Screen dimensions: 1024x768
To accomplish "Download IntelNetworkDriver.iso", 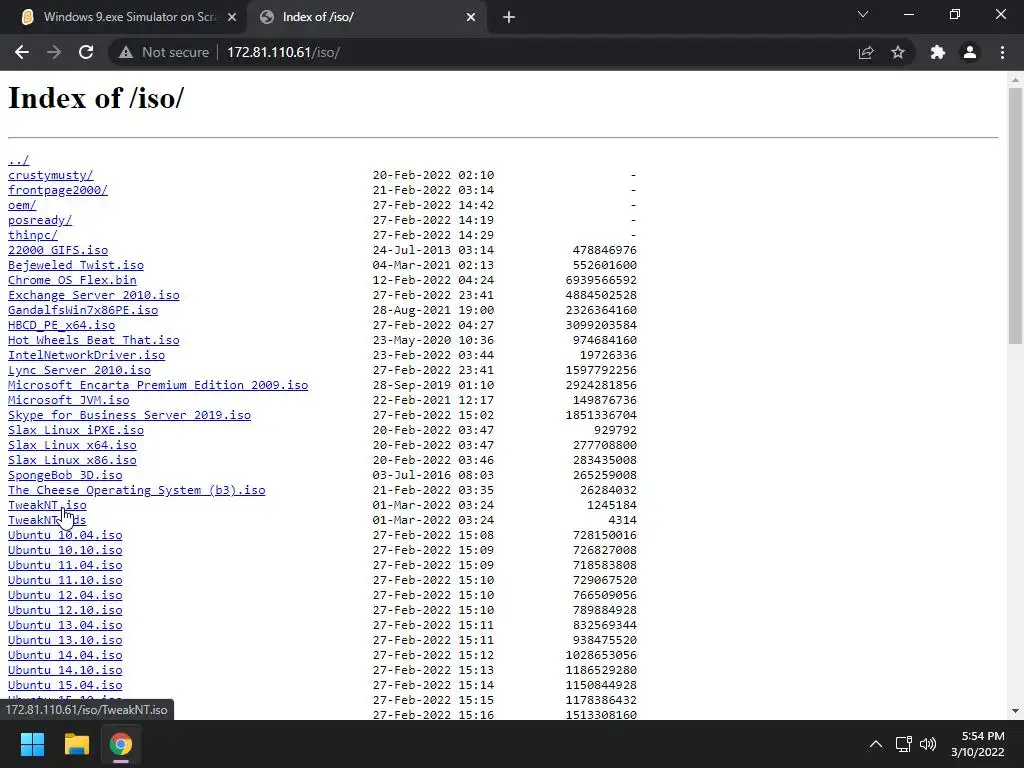I will point(86,355).
